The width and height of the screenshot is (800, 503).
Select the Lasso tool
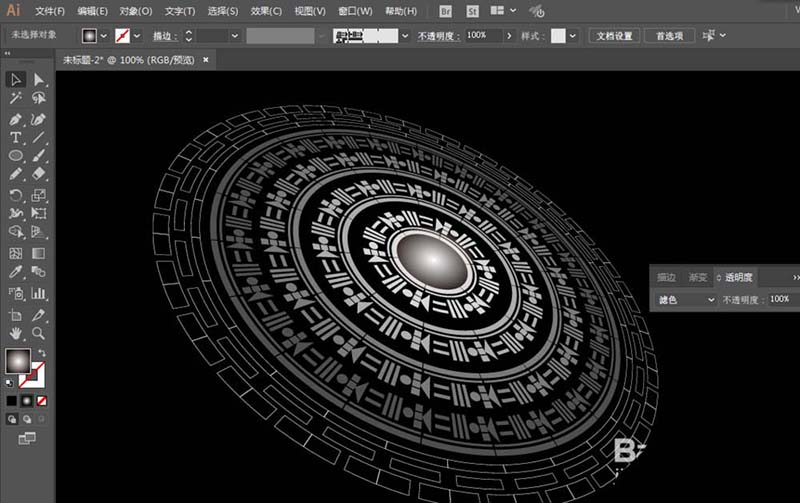tap(39, 98)
